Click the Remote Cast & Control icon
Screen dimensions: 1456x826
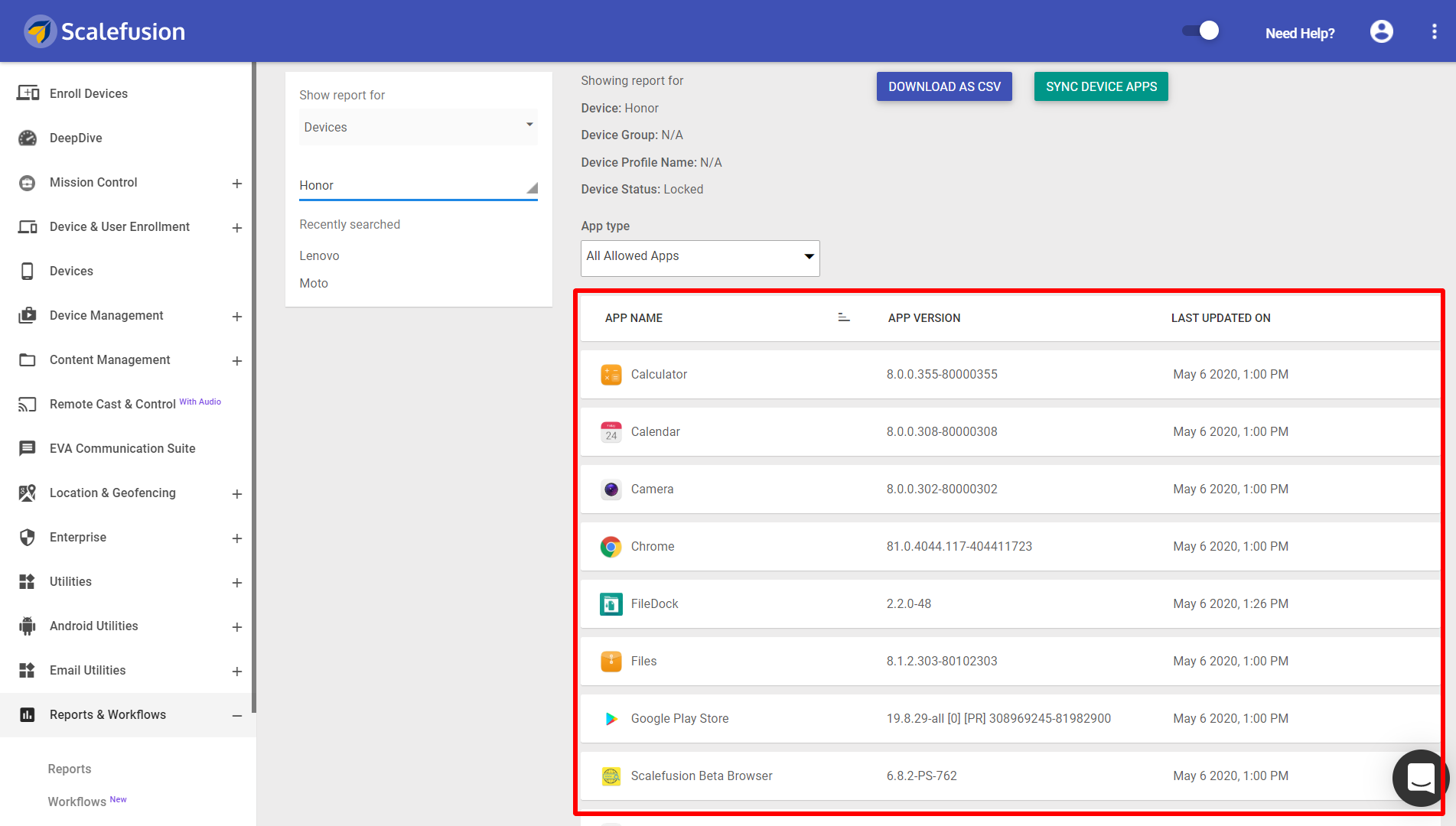pos(28,404)
